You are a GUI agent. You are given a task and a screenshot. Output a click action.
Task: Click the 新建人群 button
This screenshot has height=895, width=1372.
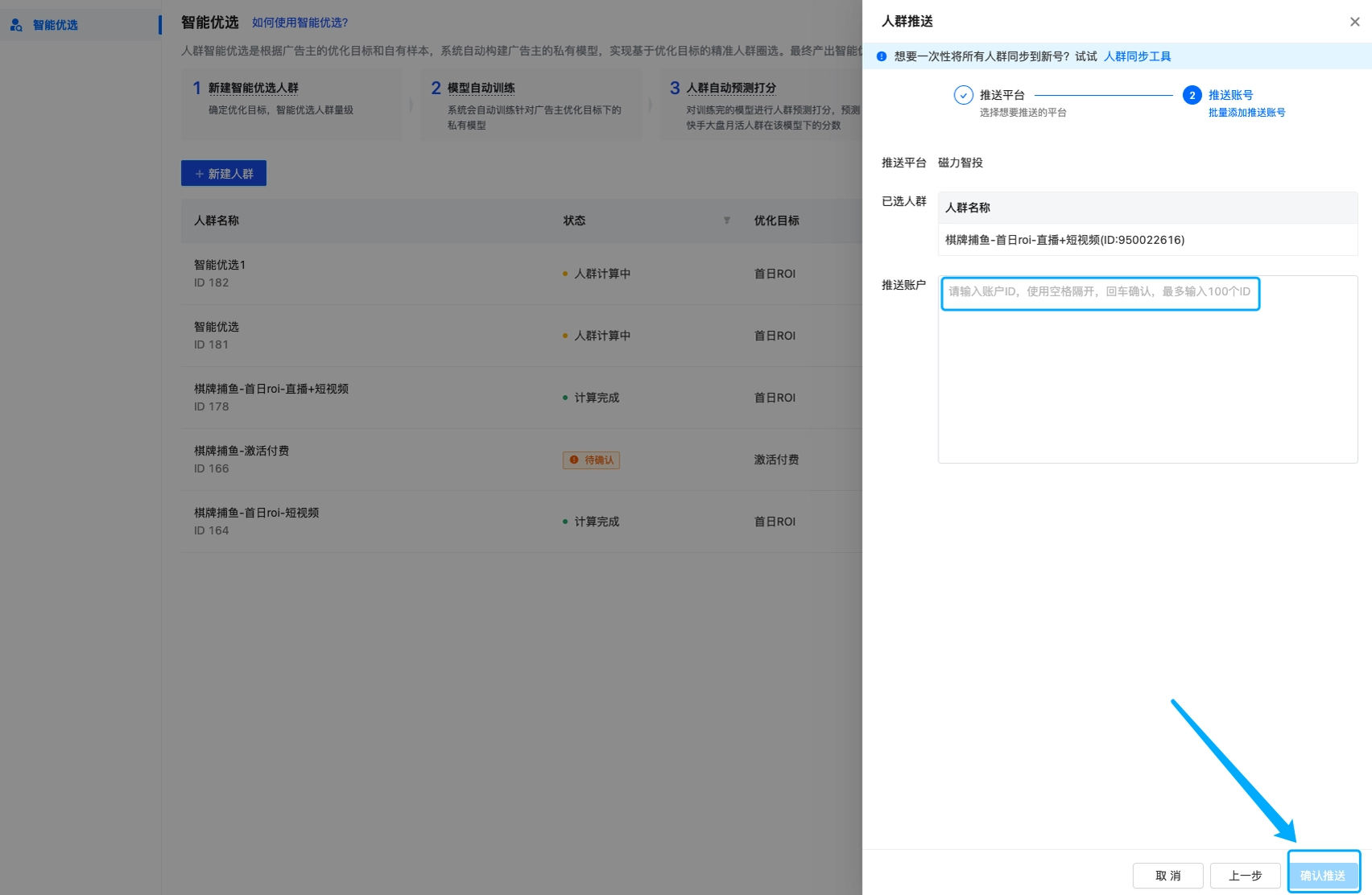tap(224, 173)
